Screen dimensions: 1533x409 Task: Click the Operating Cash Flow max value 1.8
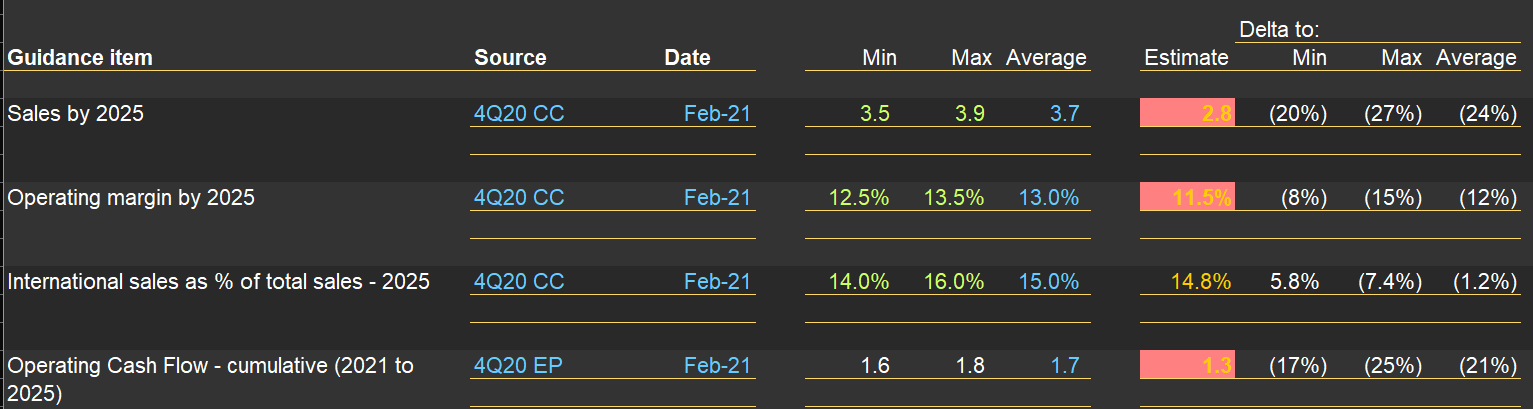[970, 366]
